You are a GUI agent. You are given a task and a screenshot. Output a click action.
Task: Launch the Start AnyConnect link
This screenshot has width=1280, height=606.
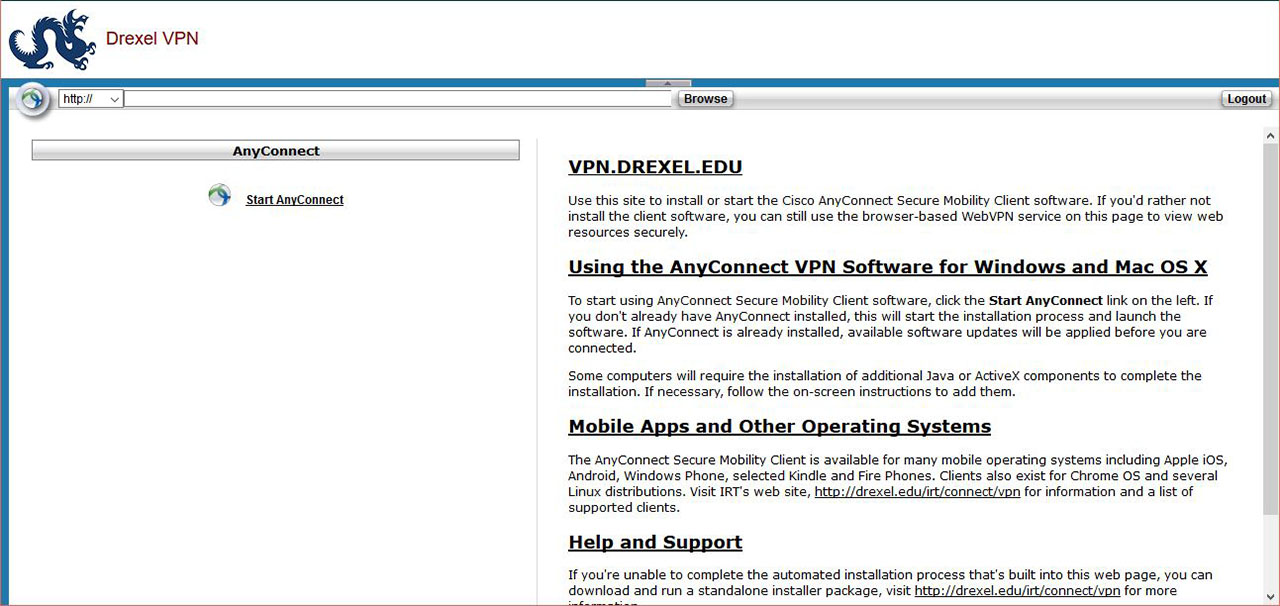tap(294, 200)
